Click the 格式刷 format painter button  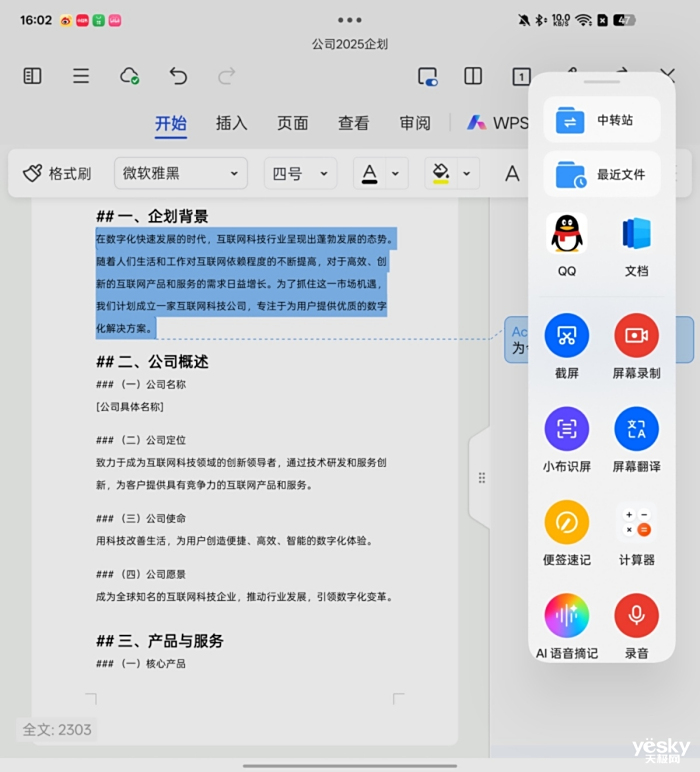click(58, 173)
